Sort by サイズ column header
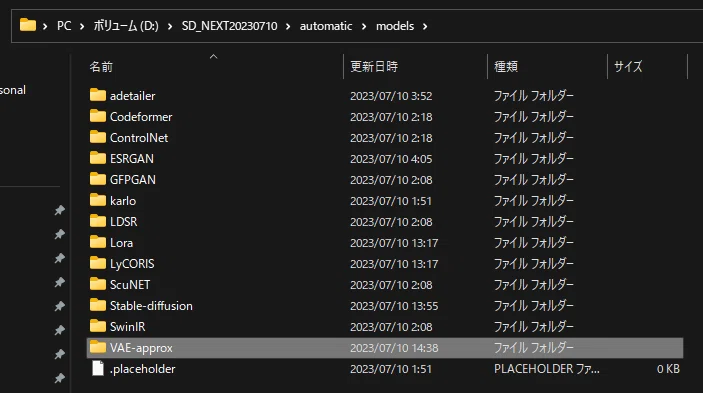The width and height of the screenshot is (703, 393). pos(628,67)
